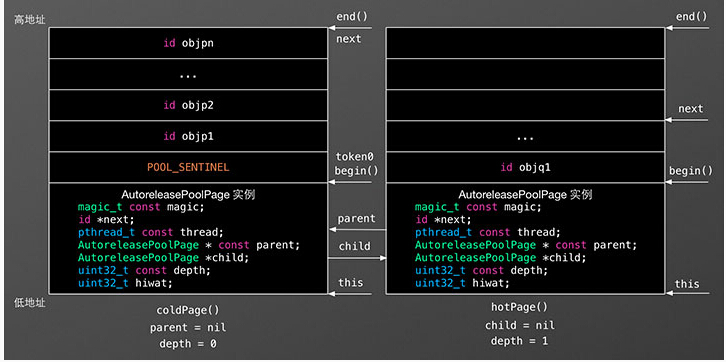Select the 'id objp1' cell

[188, 136]
